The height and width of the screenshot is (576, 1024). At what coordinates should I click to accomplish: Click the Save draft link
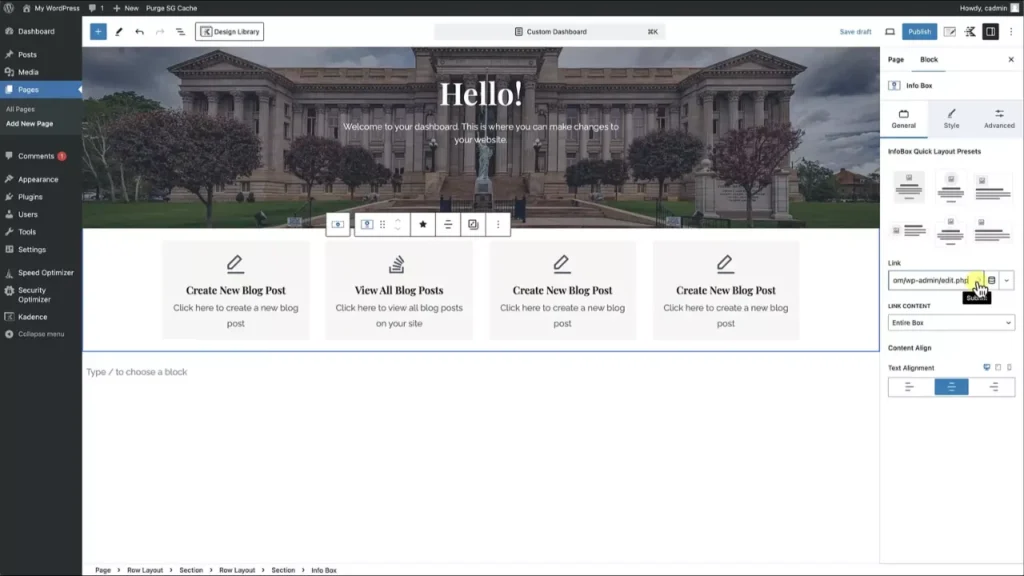click(854, 31)
